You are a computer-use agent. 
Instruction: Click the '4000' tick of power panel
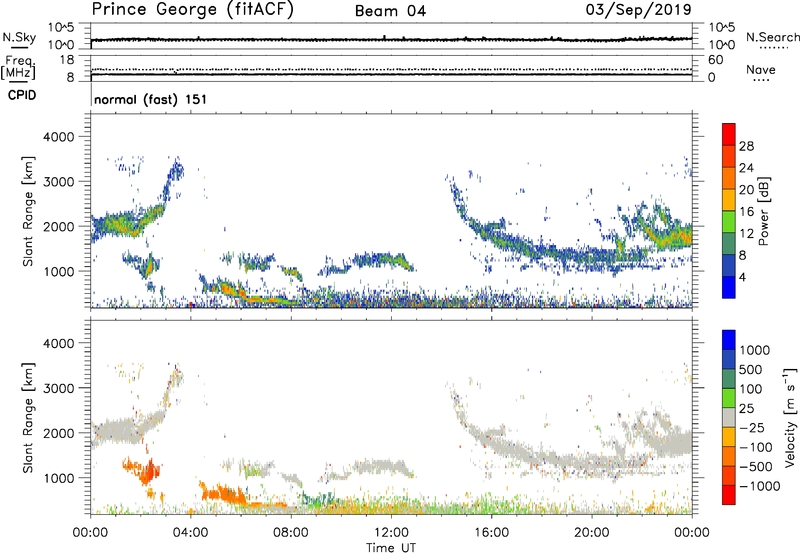(58, 137)
